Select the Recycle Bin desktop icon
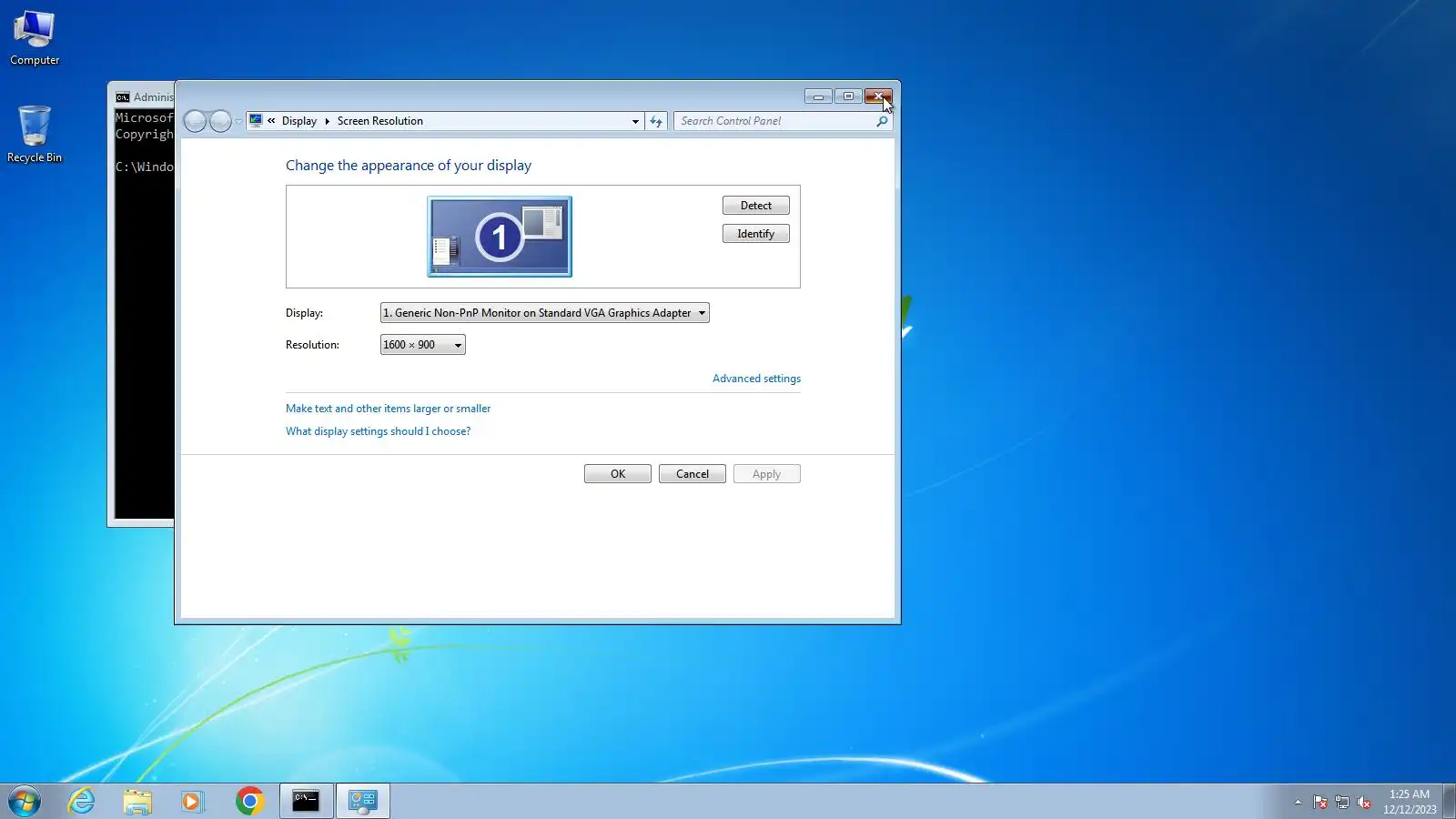This screenshot has height=819, width=1456. pyautogui.click(x=35, y=135)
